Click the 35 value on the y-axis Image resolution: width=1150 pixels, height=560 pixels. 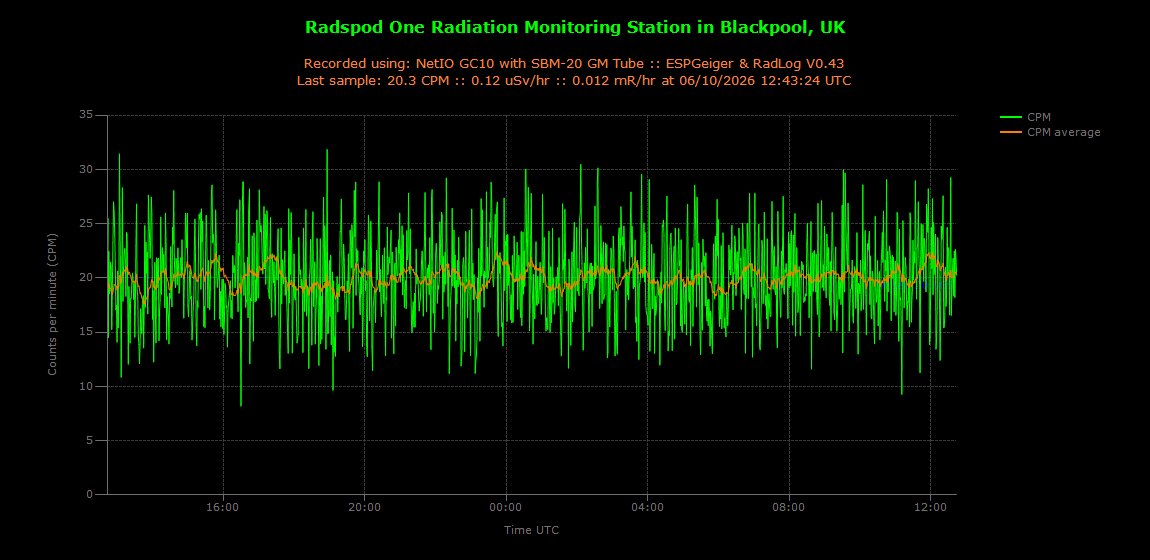87,115
